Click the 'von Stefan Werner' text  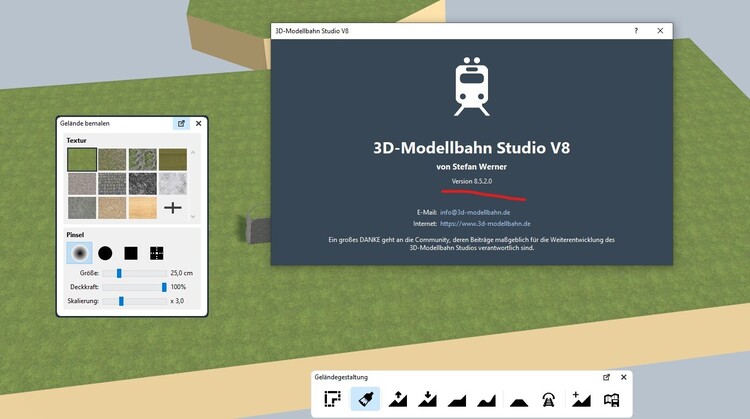coord(471,167)
